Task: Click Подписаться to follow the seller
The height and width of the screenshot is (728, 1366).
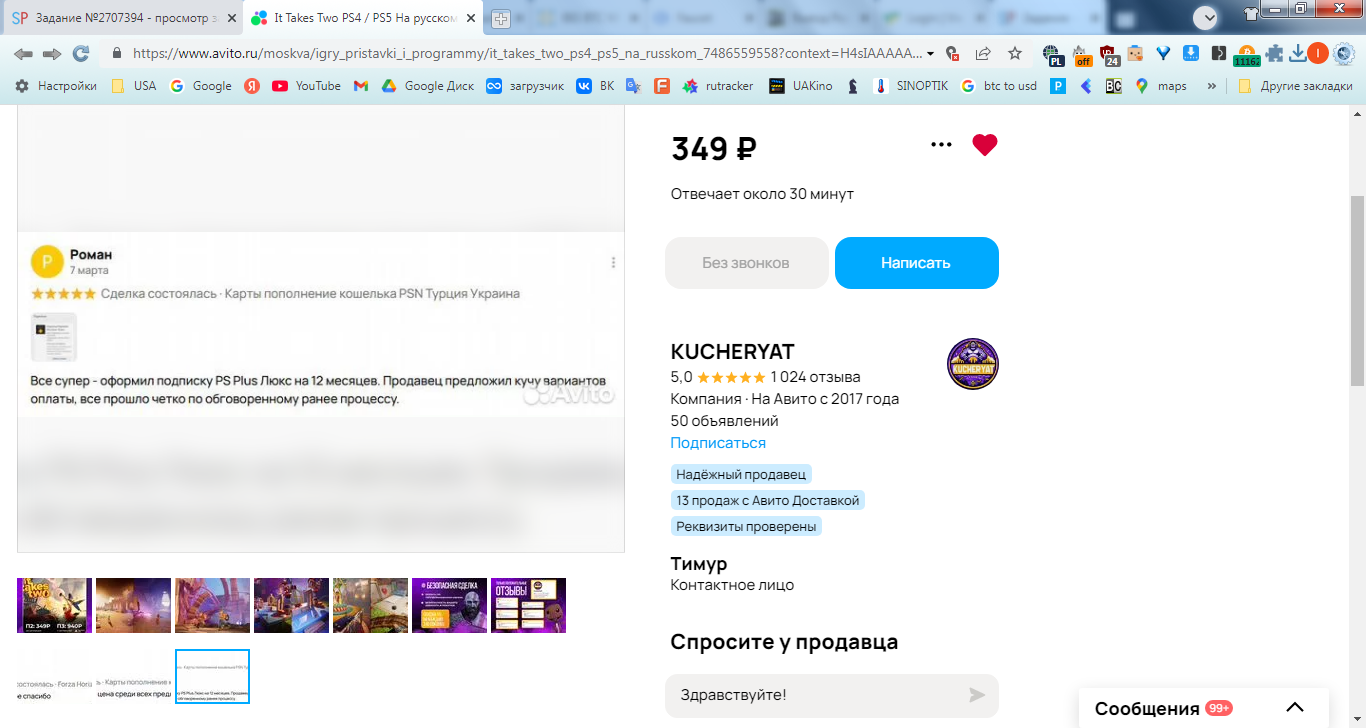Action: [x=718, y=443]
